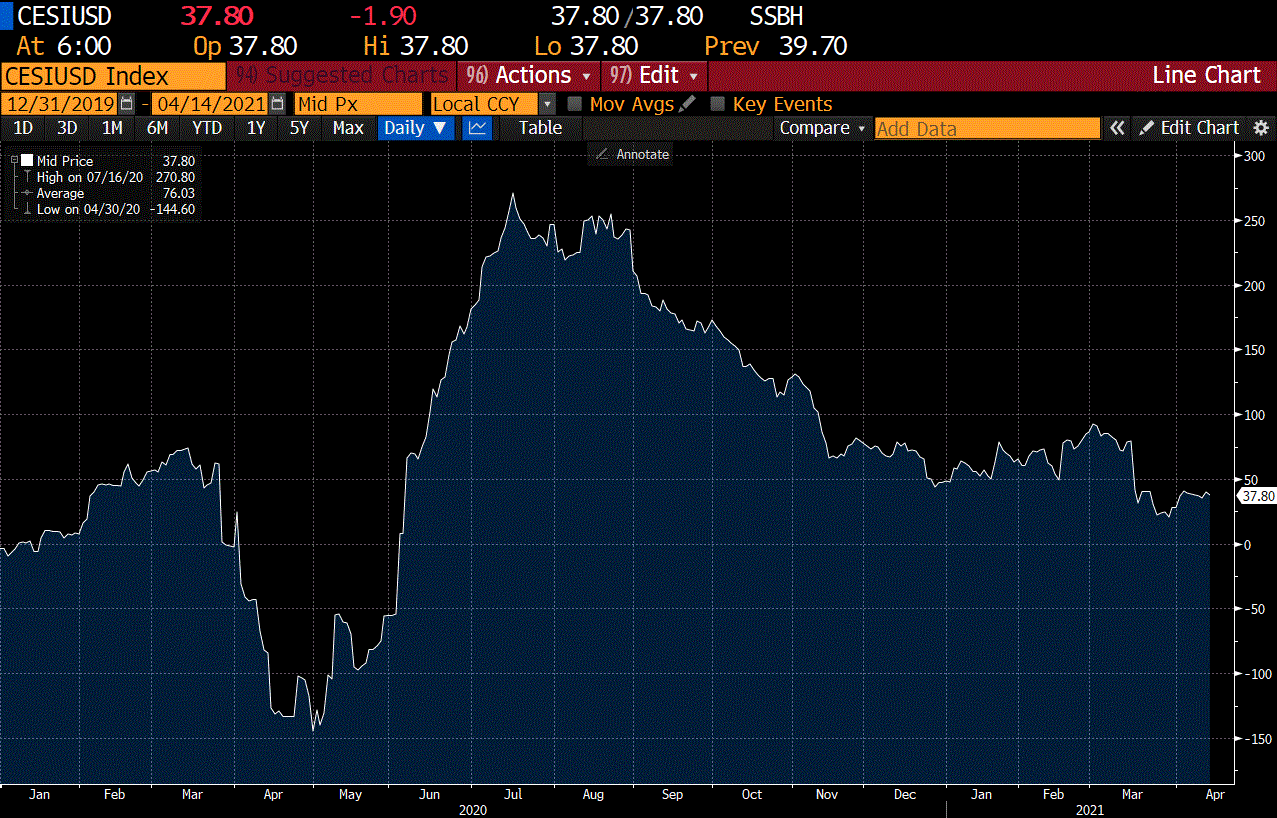Open the Edit menu
This screenshot has height=818, width=1277.
[655, 76]
